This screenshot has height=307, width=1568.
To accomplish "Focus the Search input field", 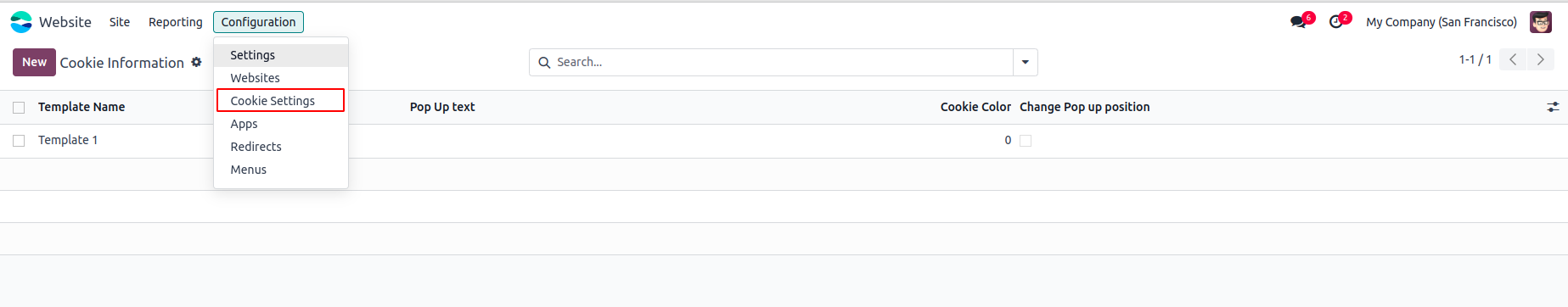I will [781, 62].
